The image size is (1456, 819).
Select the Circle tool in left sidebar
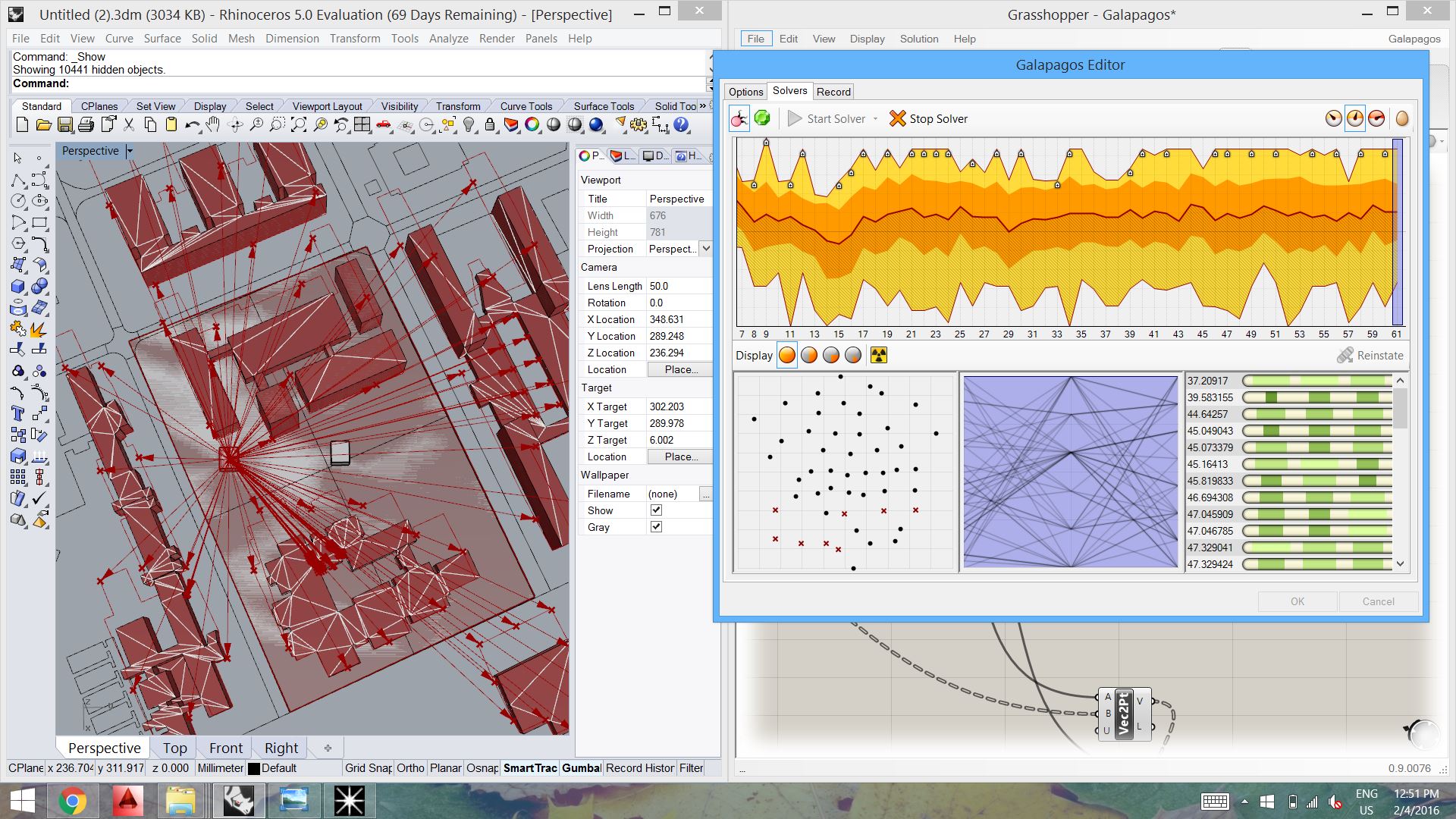[x=18, y=201]
